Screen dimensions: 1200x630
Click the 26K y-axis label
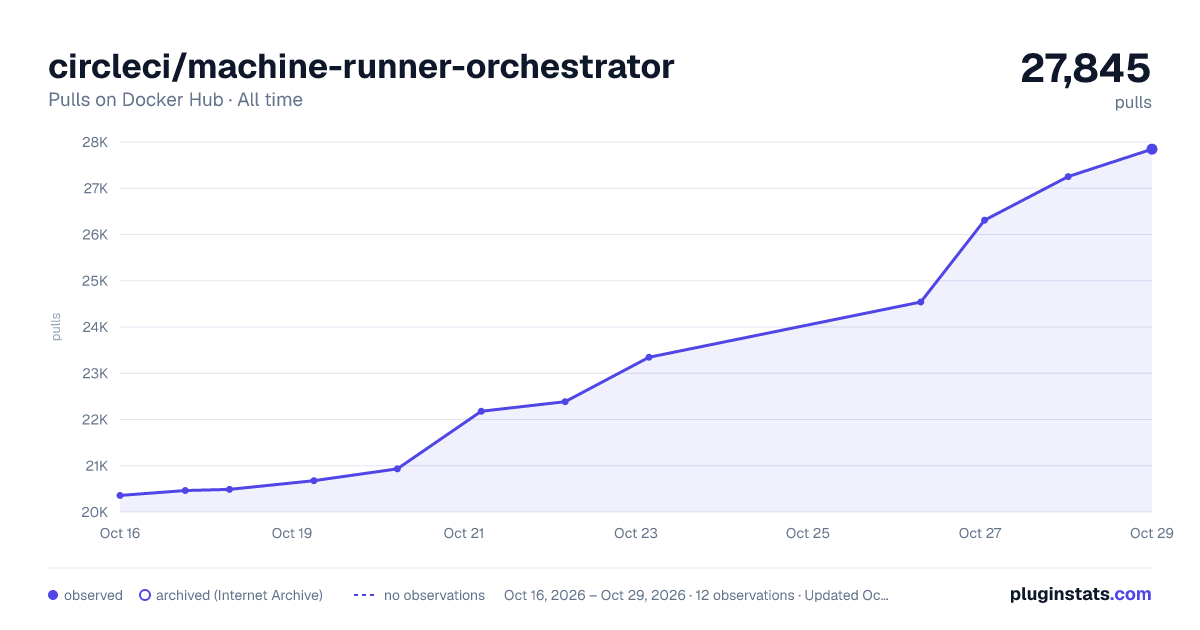pos(95,234)
